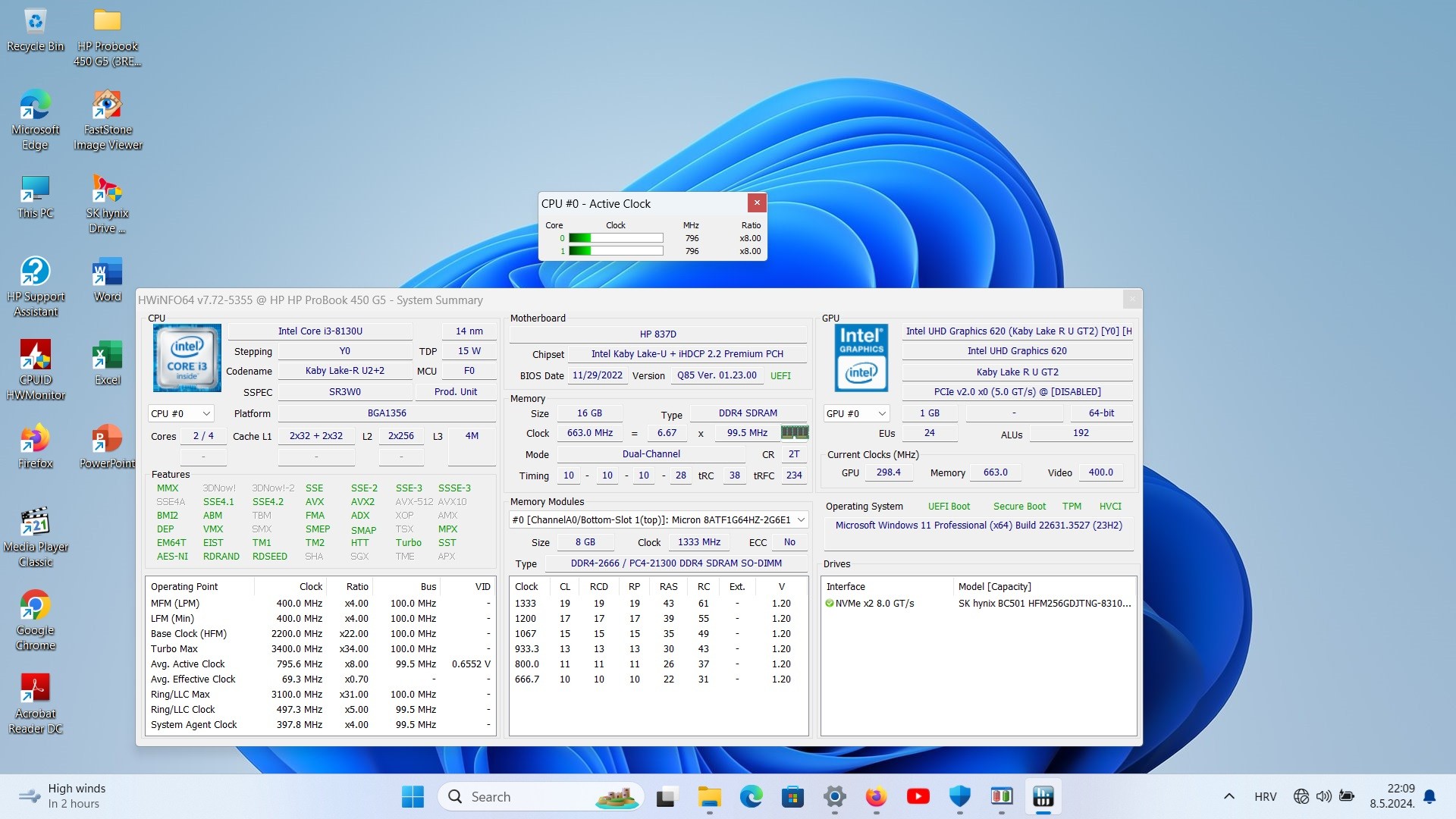Switch to the HWiNFO64 taskbar icon
The image size is (1456, 819).
[1043, 796]
